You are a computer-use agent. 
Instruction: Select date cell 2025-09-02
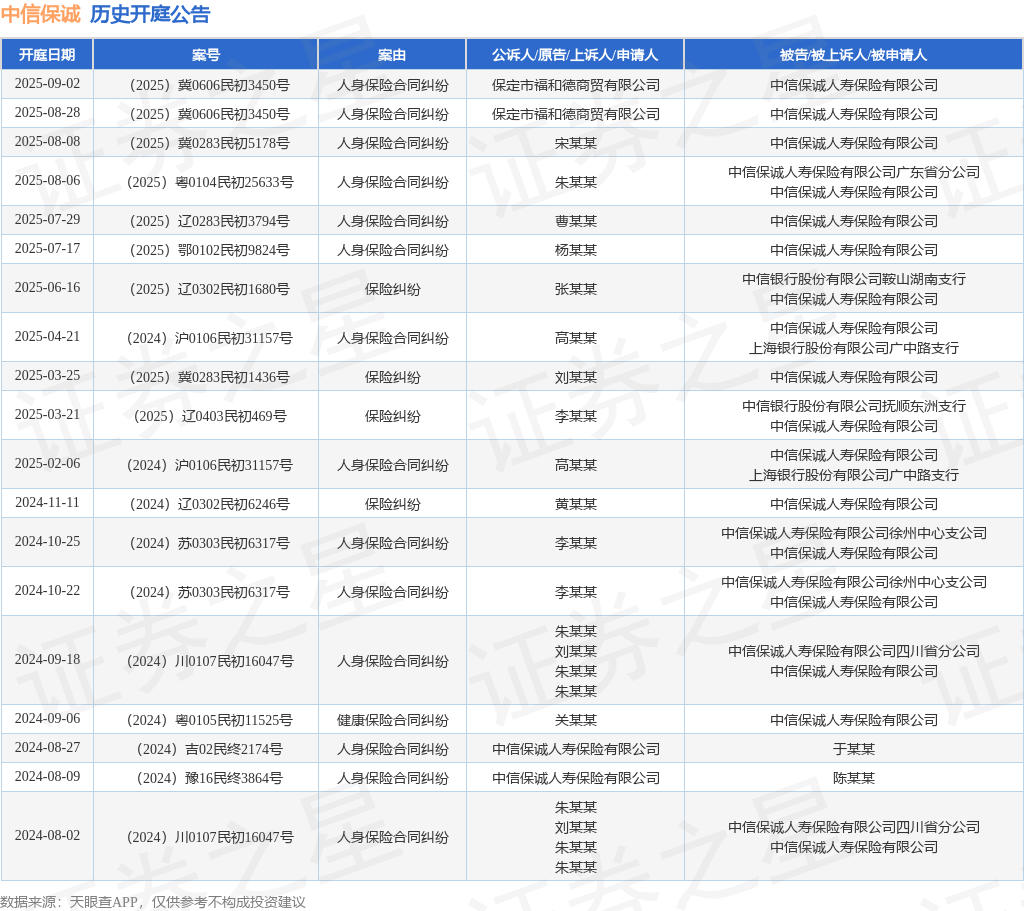[x=47, y=84]
